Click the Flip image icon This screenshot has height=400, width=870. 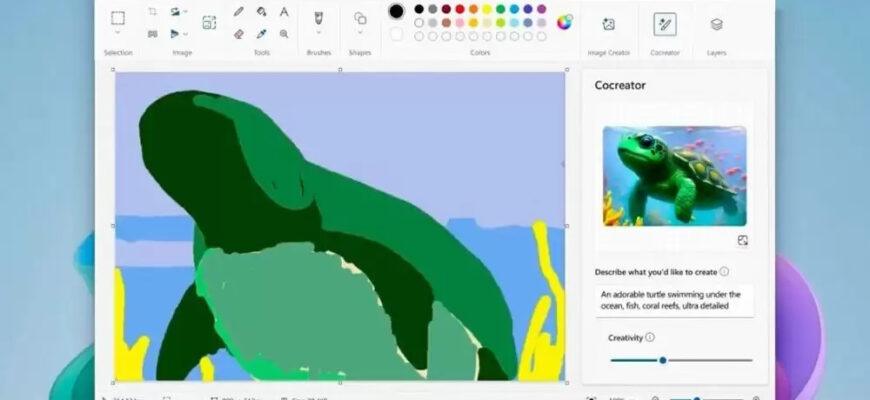point(175,34)
